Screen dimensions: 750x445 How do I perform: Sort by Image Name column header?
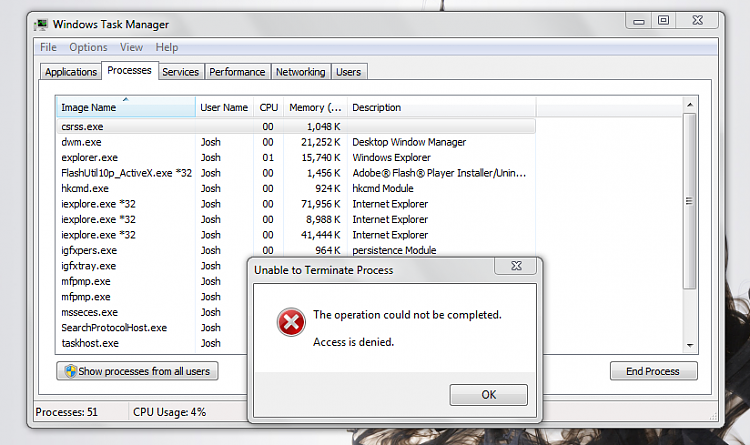126,107
